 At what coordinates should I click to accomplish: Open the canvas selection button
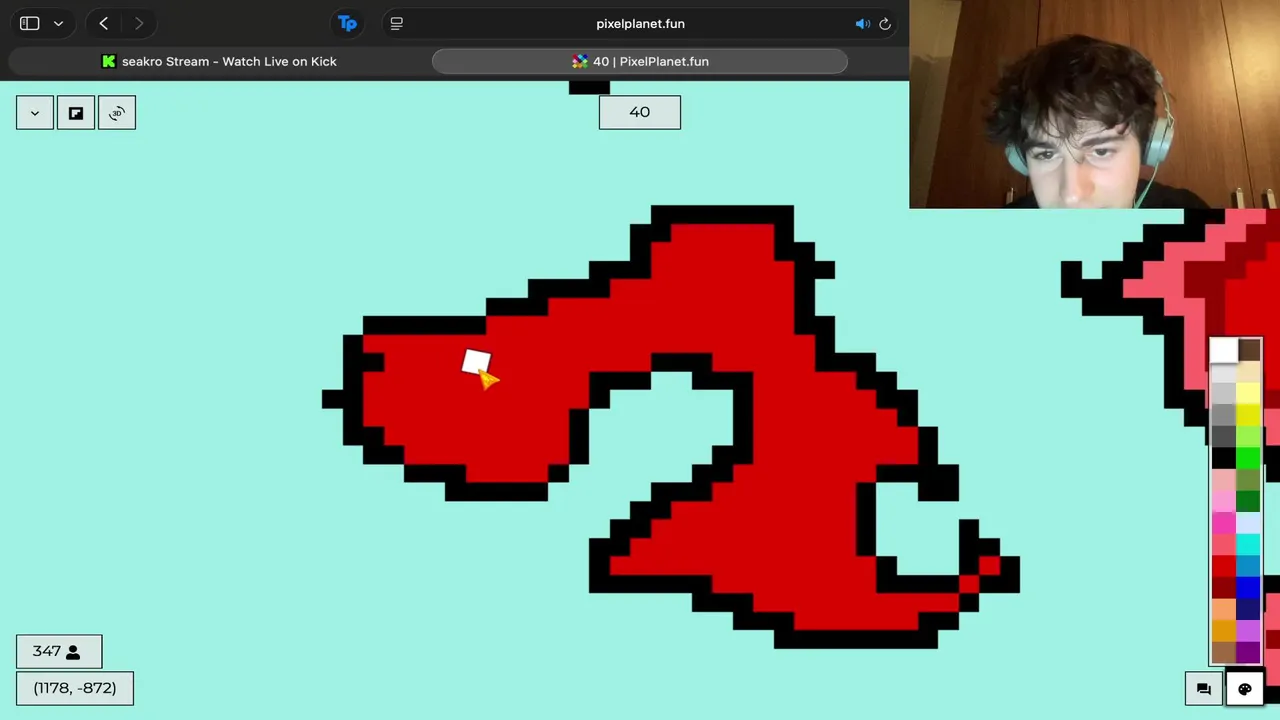pyautogui.click(x=76, y=113)
